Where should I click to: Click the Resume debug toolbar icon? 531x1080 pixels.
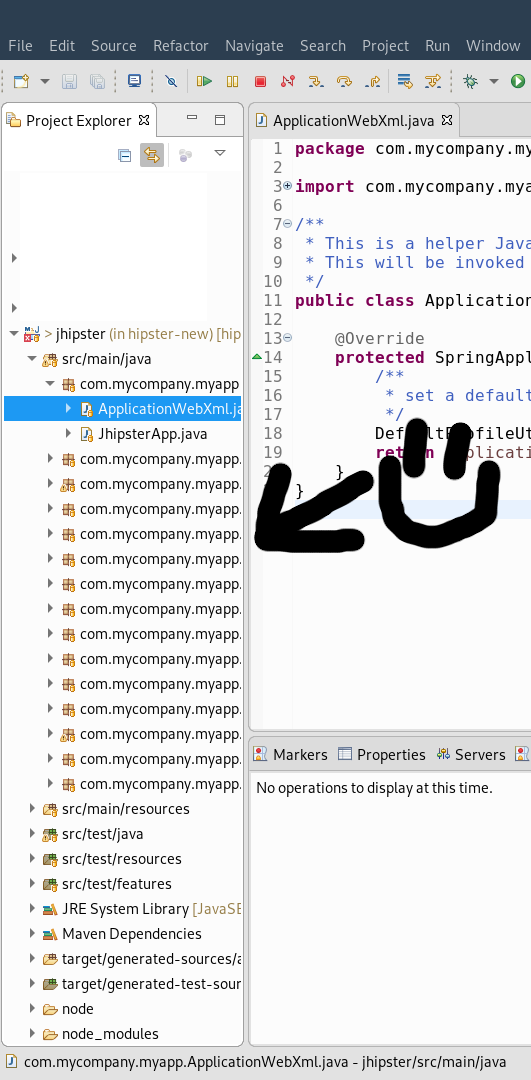(x=204, y=81)
